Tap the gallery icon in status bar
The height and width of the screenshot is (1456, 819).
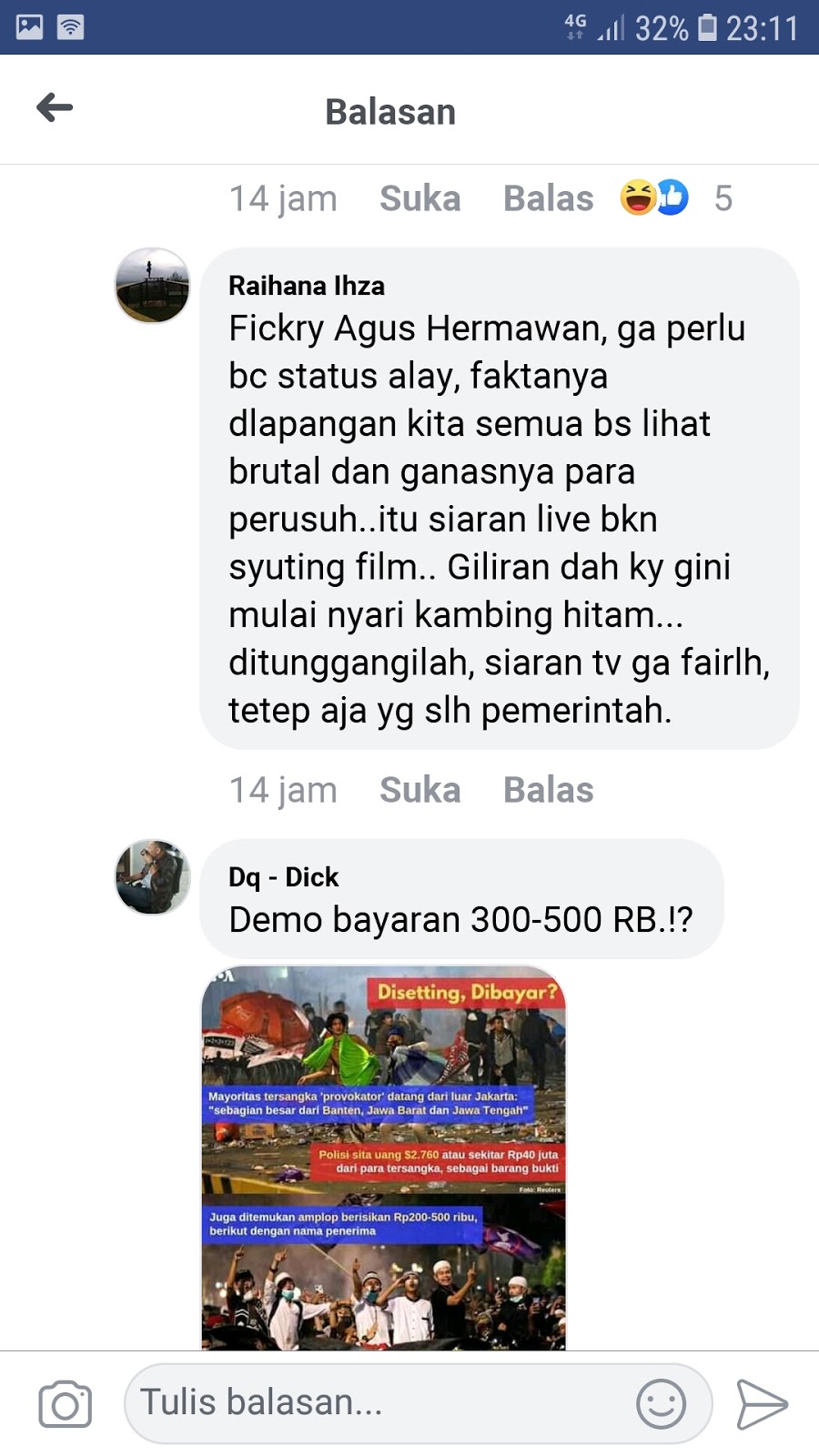30,27
